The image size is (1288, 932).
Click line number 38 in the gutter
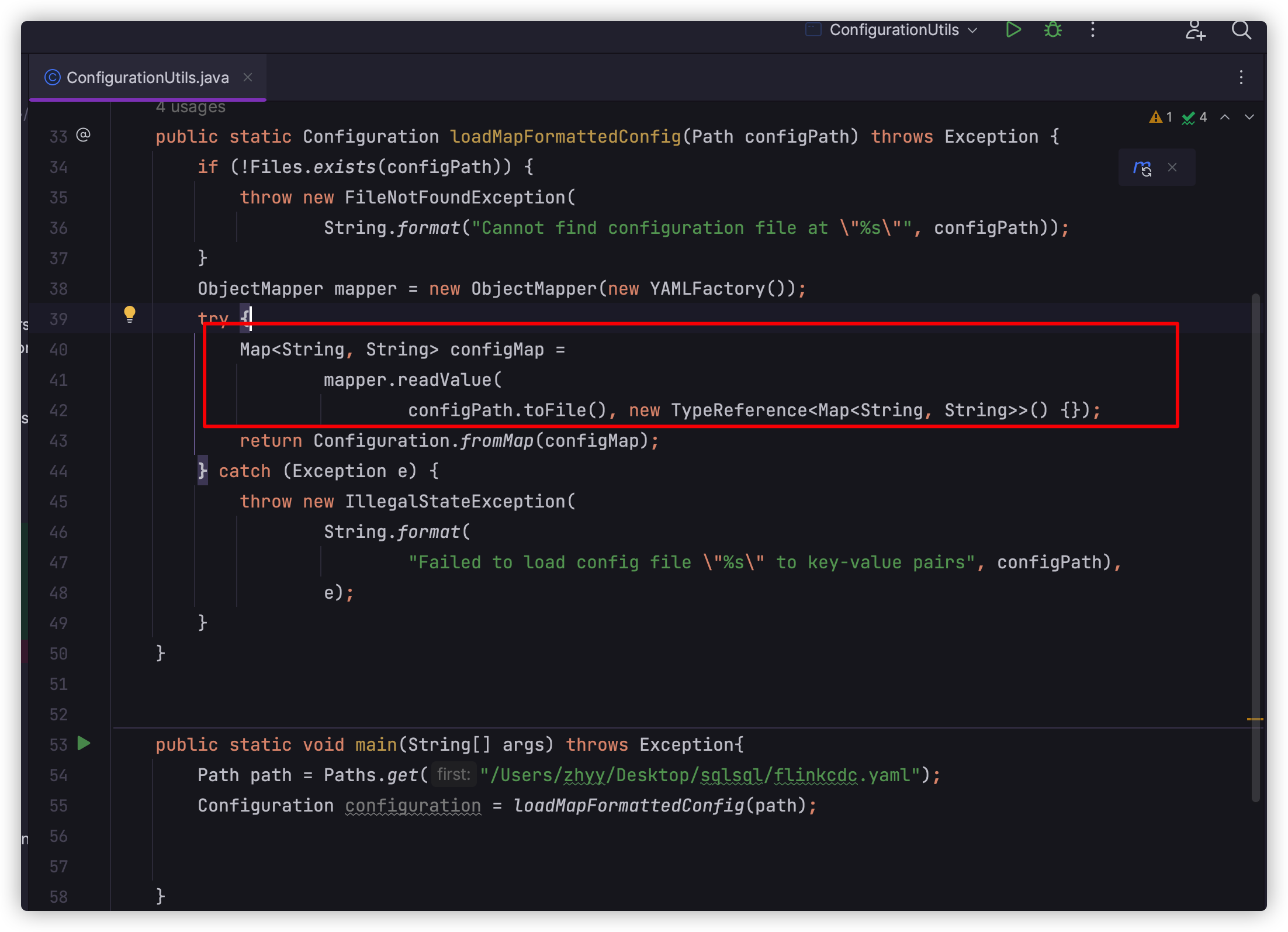pos(58,289)
